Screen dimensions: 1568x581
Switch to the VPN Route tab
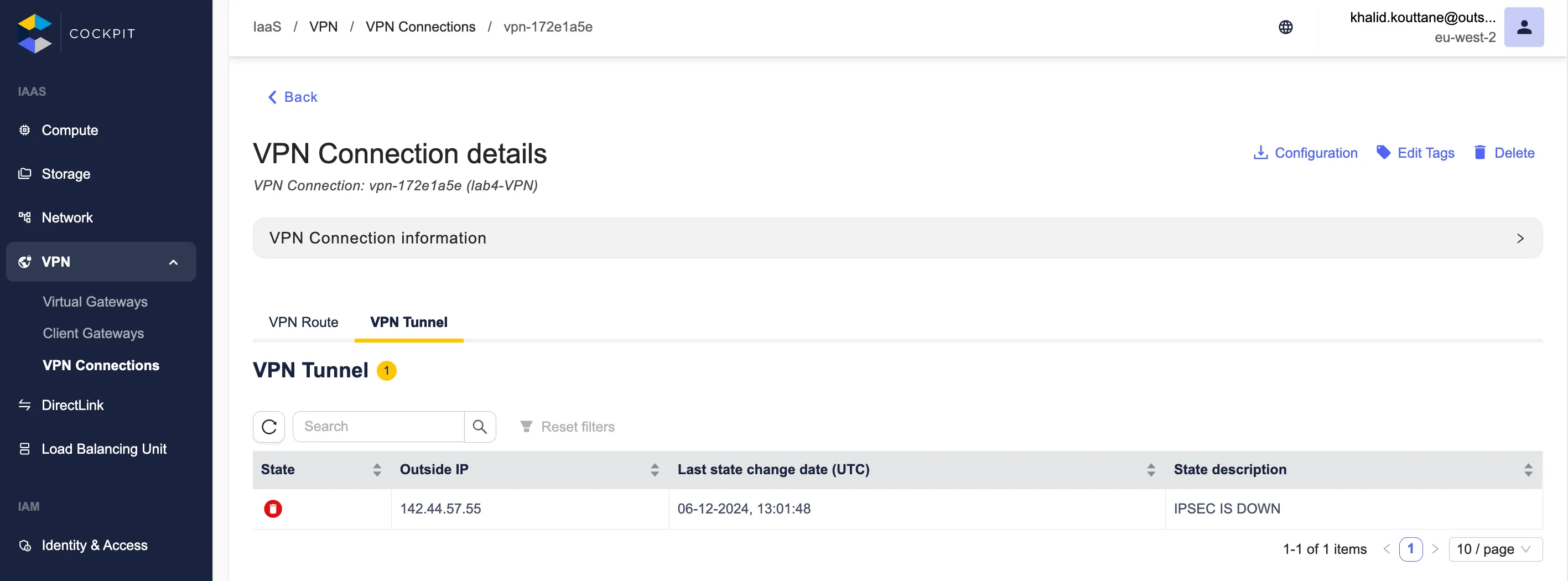coord(303,322)
